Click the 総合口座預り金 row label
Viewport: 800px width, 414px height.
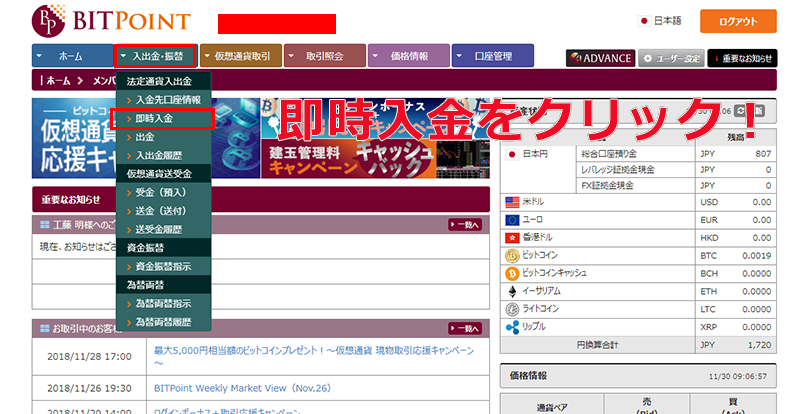(609, 154)
